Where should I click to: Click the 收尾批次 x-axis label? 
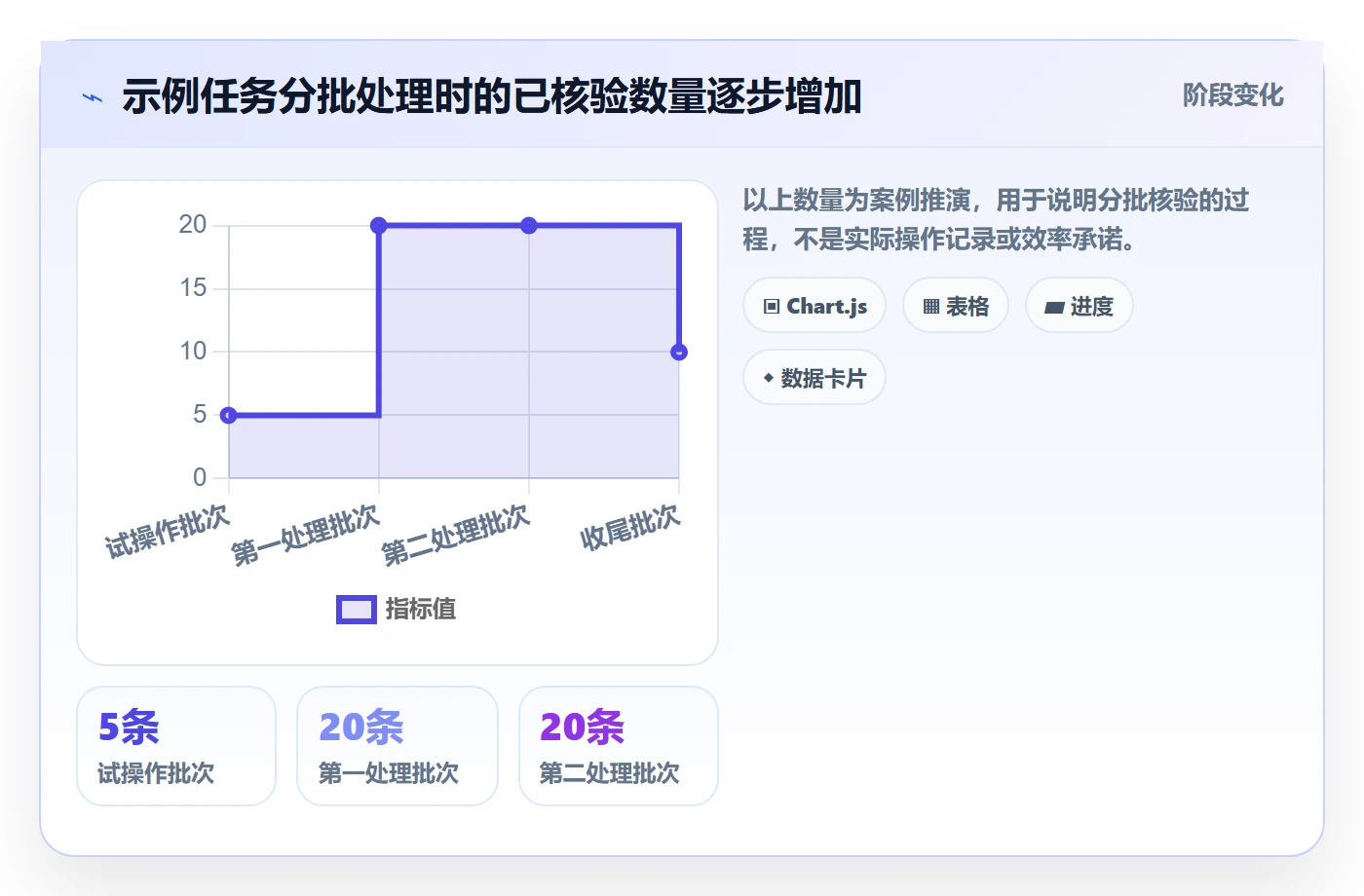tap(629, 527)
